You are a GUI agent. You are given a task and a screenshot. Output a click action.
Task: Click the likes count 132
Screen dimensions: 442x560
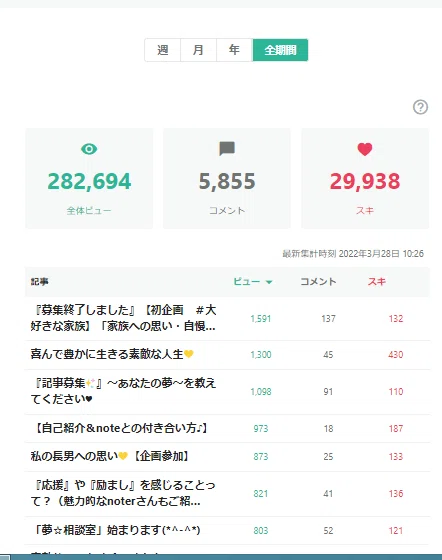click(x=396, y=319)
